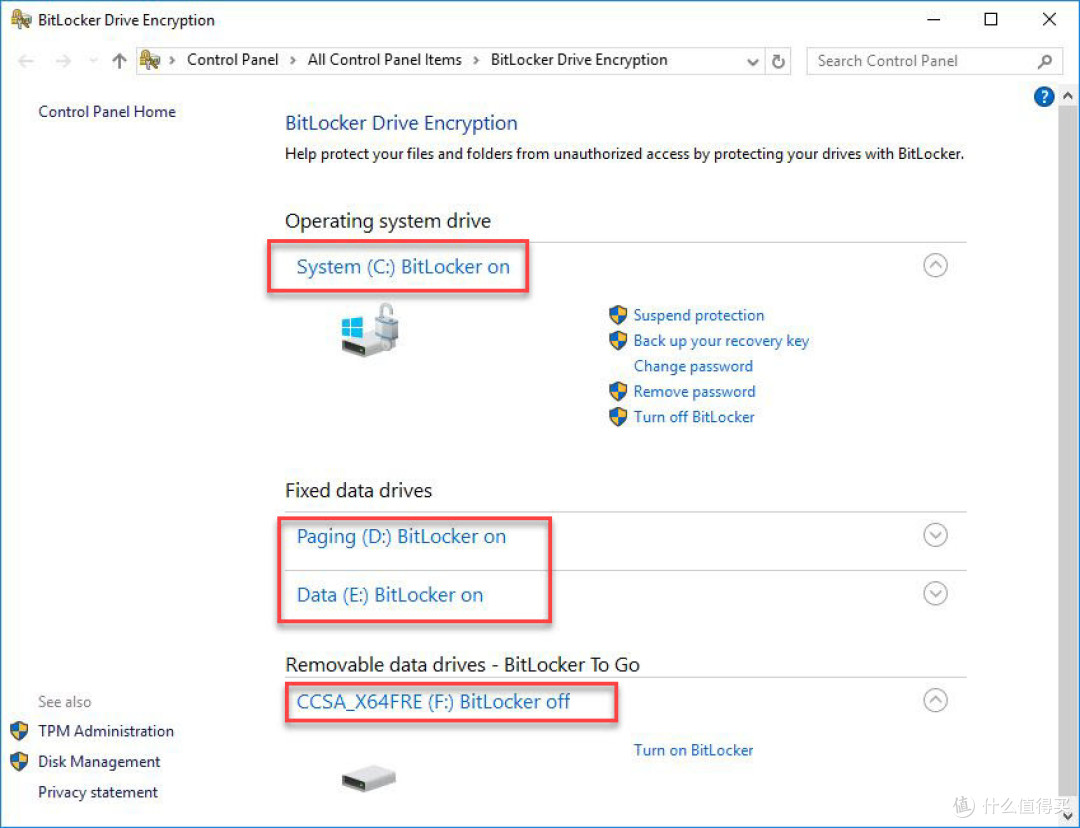
Task: Click CCSA_X64FRE (F:) BitLocker off link
Action: click(433, 702)
